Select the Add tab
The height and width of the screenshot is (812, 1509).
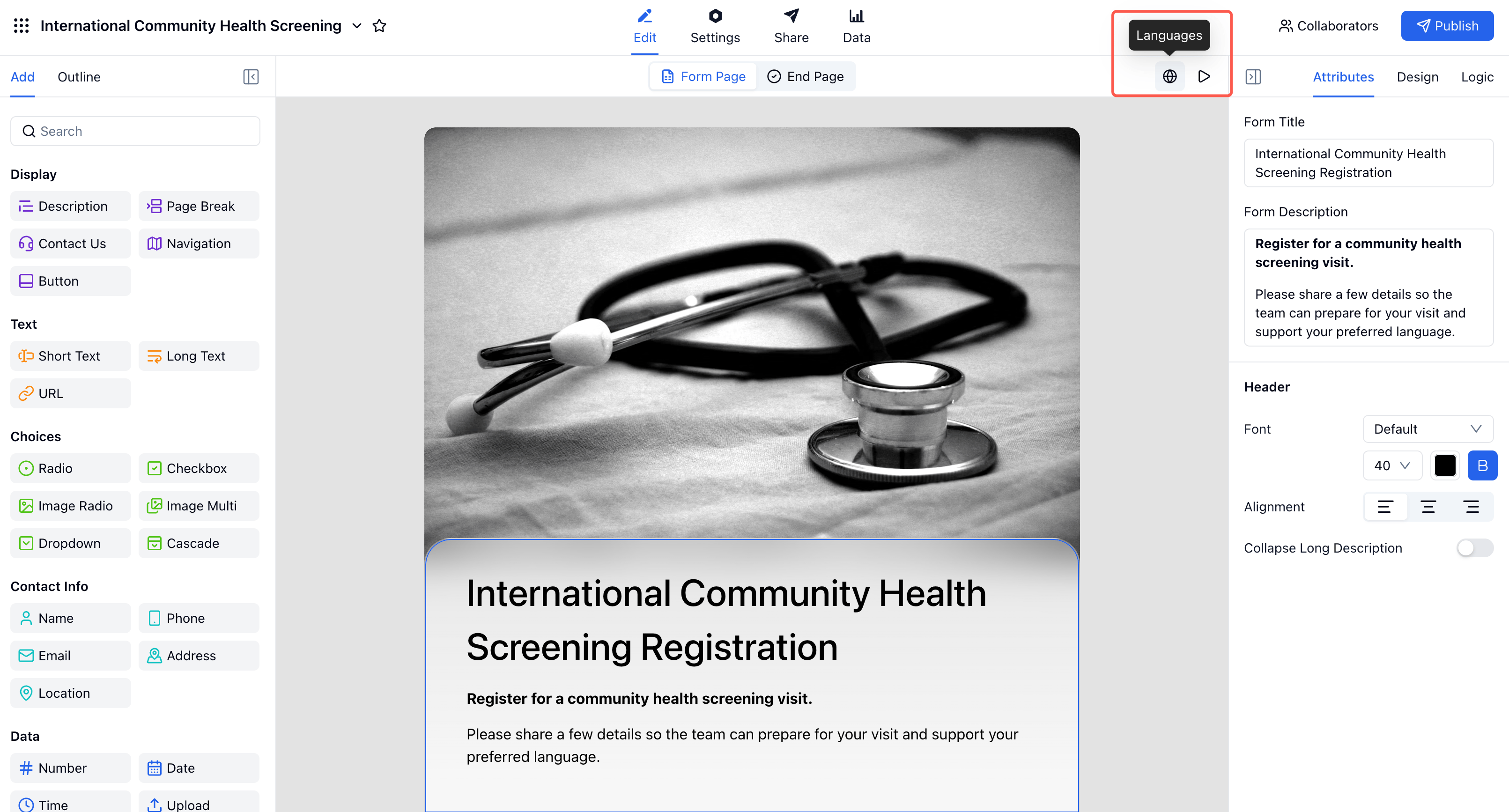coord(22,77)
